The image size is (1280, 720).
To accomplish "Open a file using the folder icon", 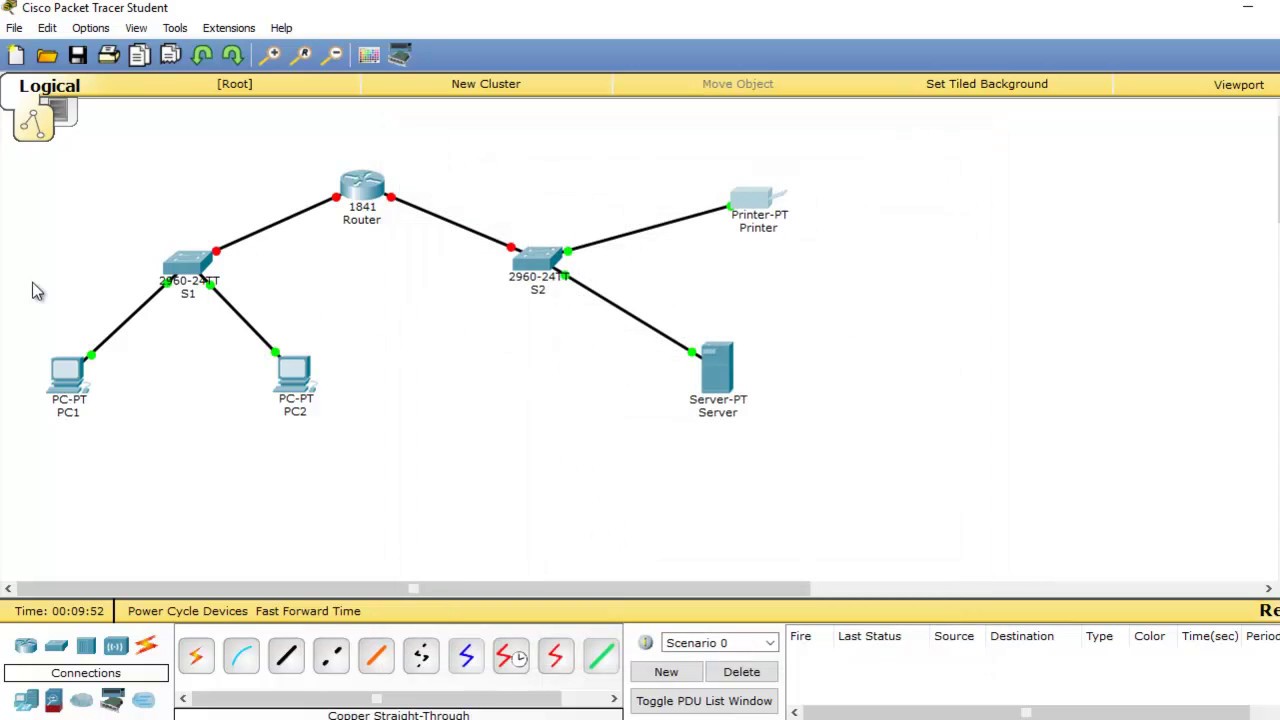I will tap(47, 55).
